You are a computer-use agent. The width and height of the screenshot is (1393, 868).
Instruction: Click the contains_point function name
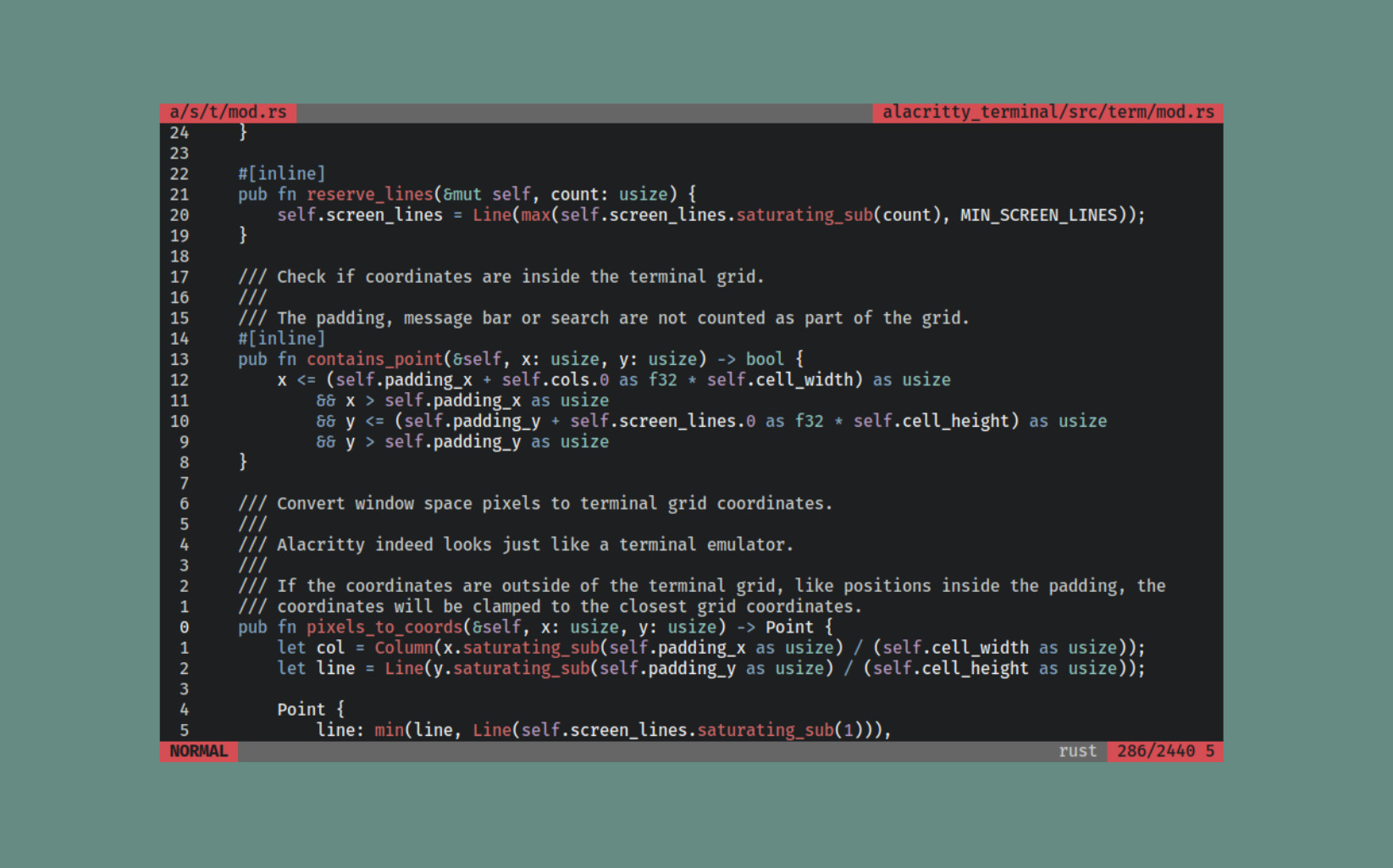pos(374,359)
